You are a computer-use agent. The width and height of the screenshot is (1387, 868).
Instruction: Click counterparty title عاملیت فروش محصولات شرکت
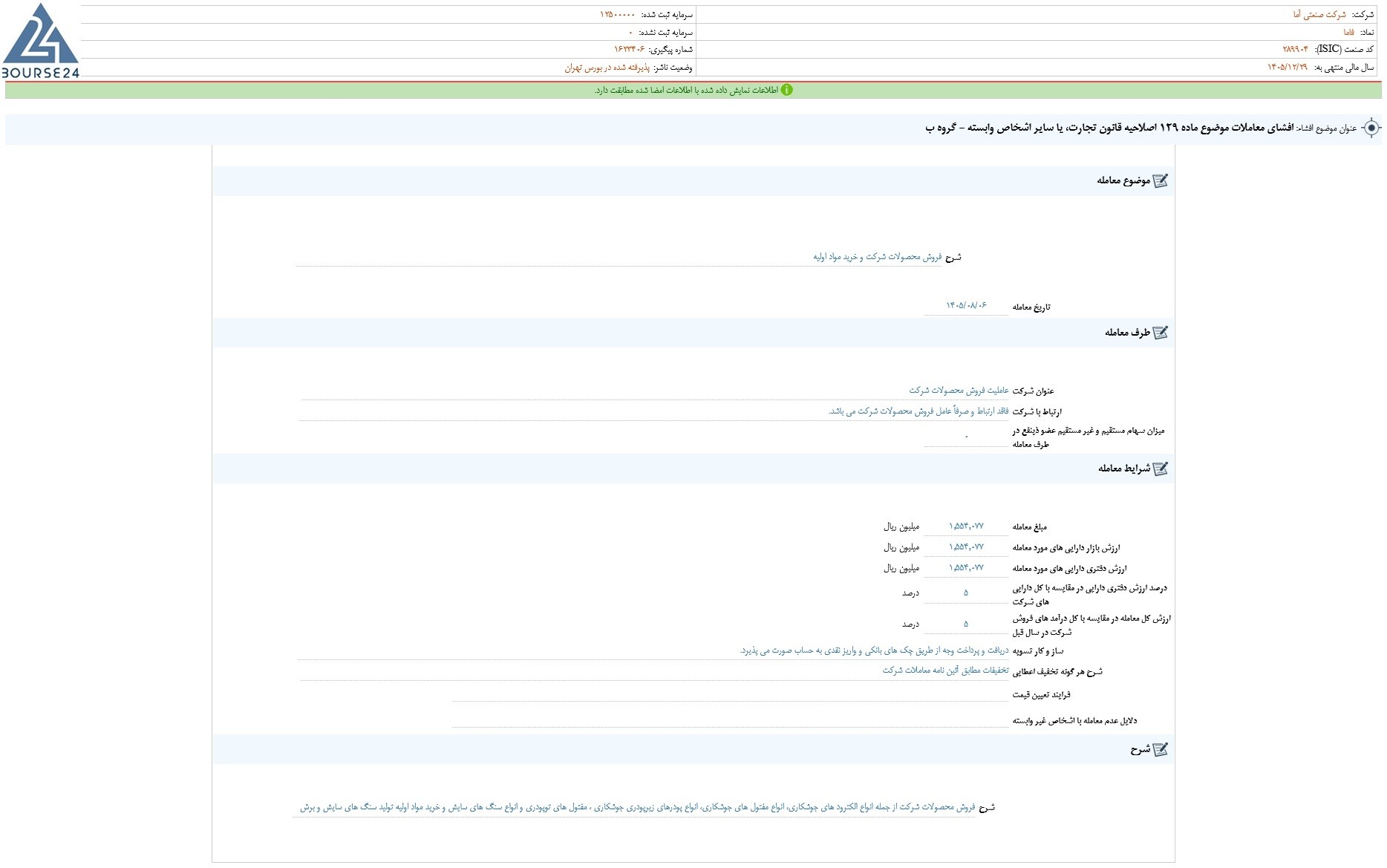click(x=959, y=391)
